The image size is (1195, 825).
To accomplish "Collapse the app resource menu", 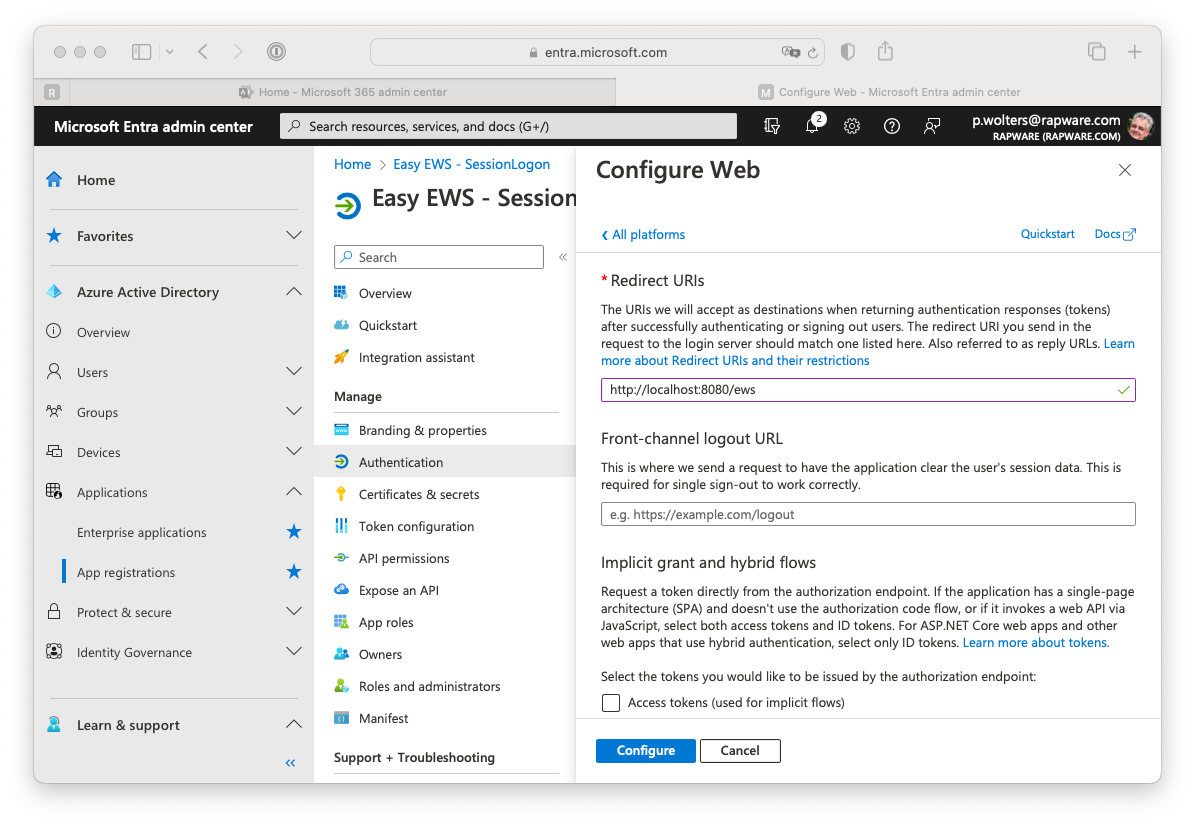I will point(562,257).
